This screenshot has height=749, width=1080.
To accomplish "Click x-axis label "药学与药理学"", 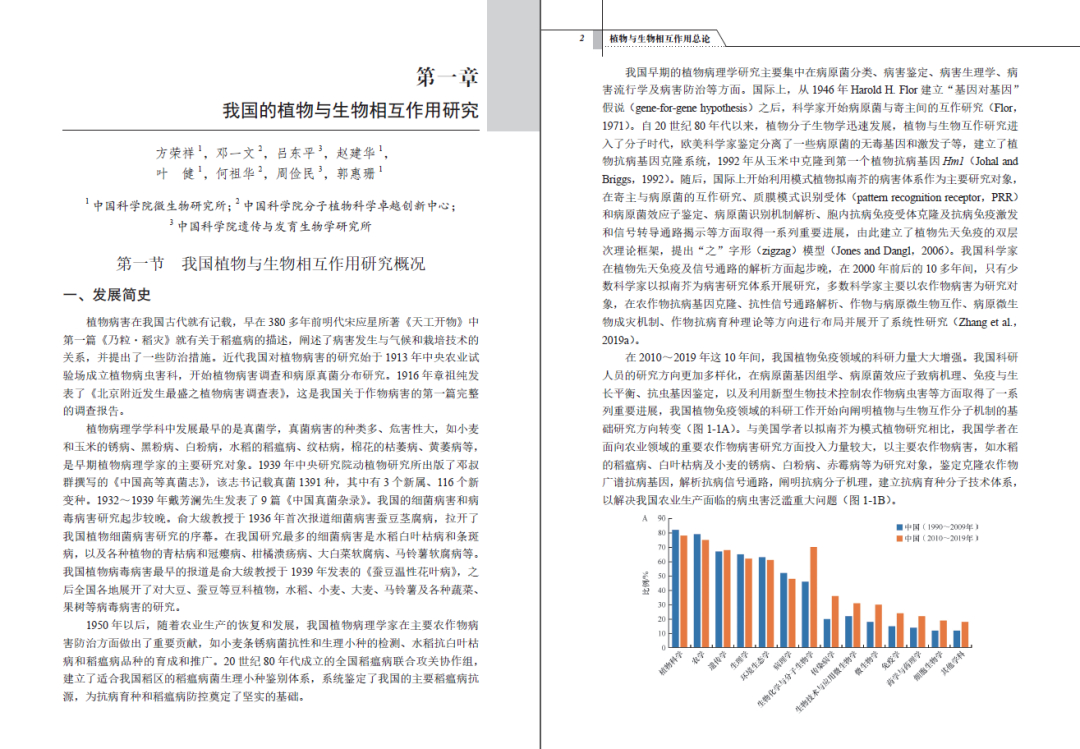I will 904,667.
